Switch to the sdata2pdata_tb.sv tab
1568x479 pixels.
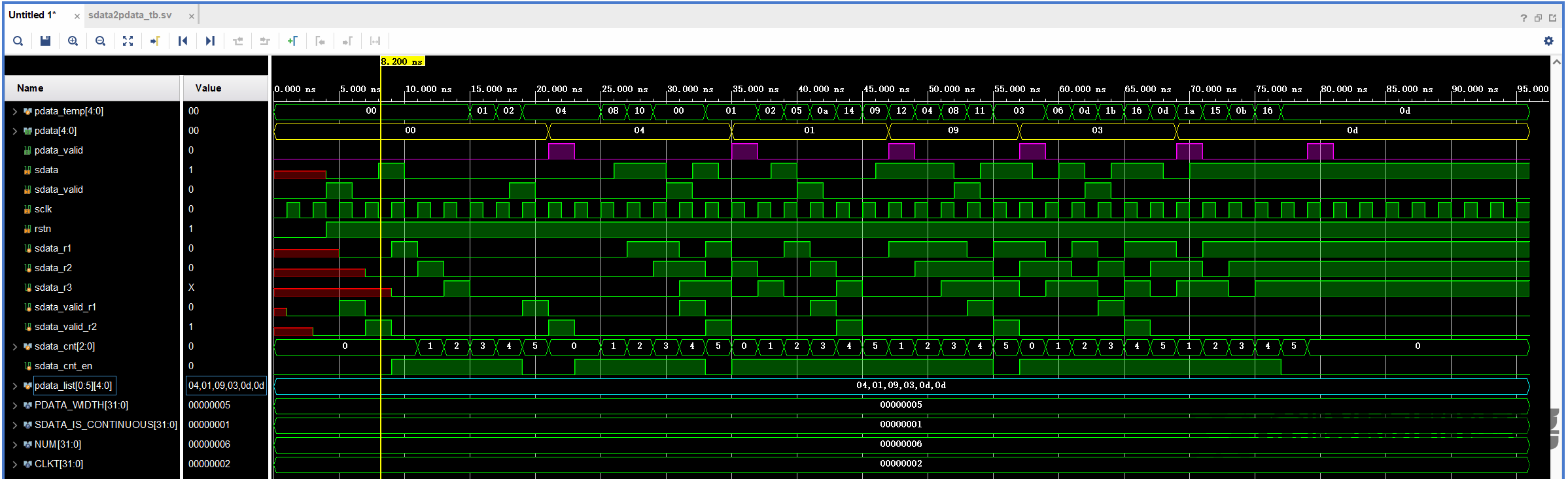click(x=130, y=15)
